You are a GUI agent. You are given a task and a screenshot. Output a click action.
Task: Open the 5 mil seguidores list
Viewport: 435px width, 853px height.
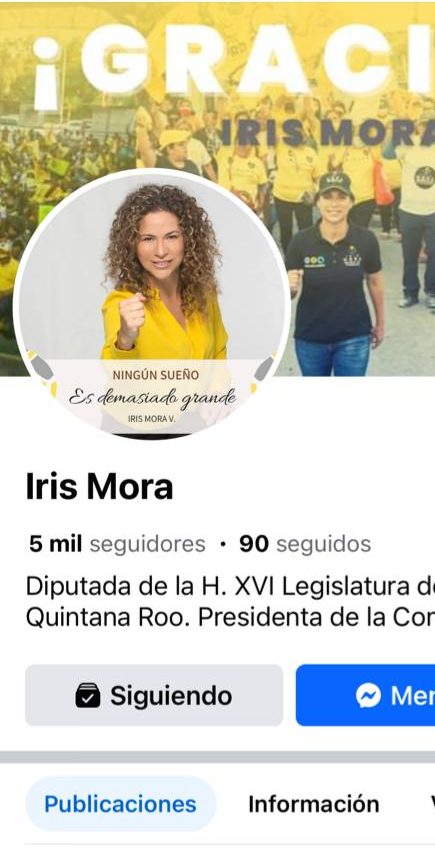117,544
